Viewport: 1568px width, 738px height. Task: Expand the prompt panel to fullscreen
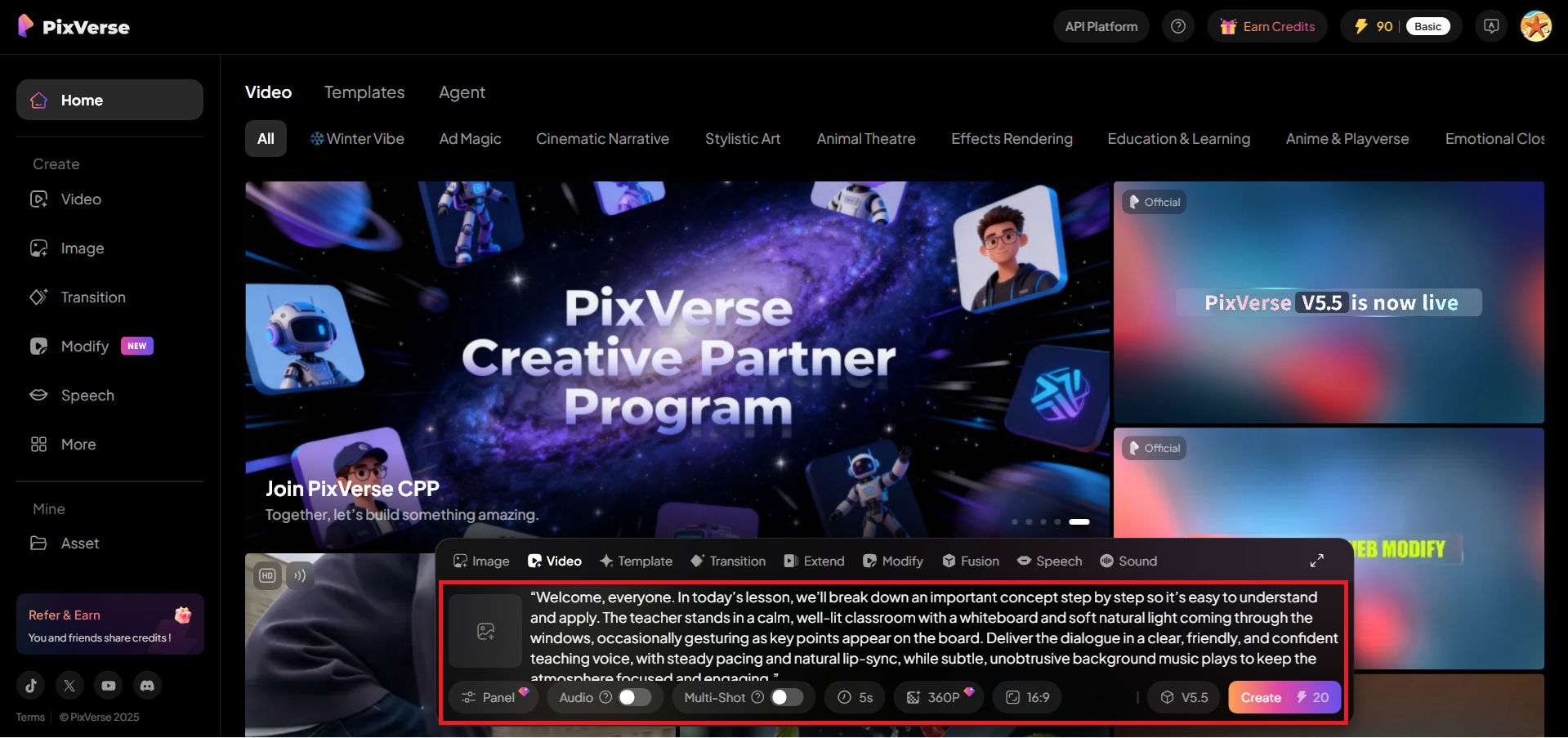[x=1316, y=561]
